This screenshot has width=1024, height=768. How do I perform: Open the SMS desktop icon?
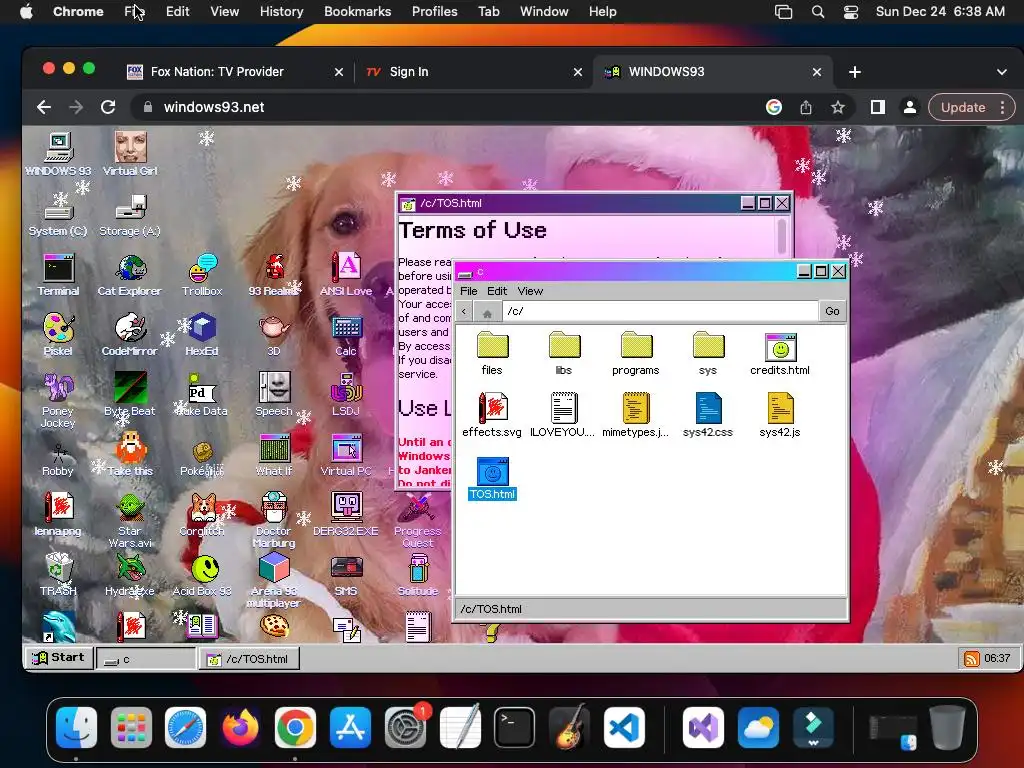(345, 575)
